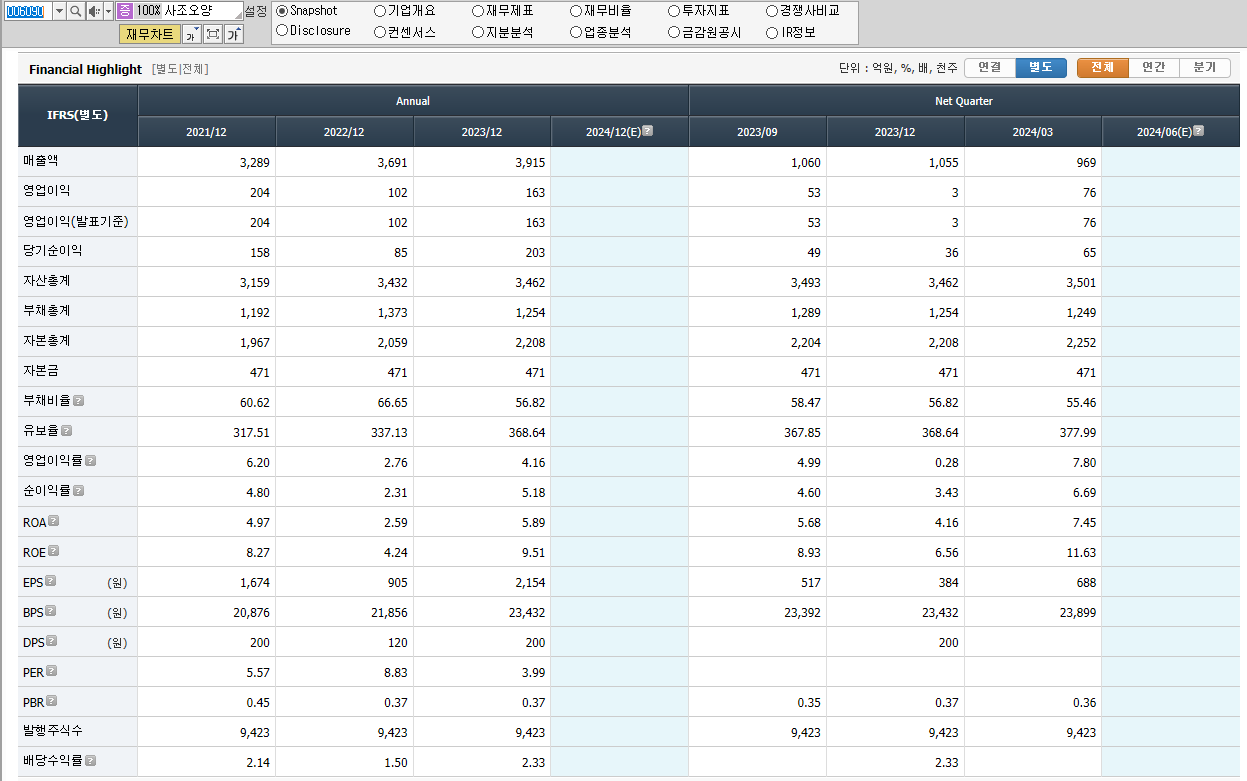1247x781 pixels.
Task: Click help icon beside 부채비율
Action: [79, 400]
